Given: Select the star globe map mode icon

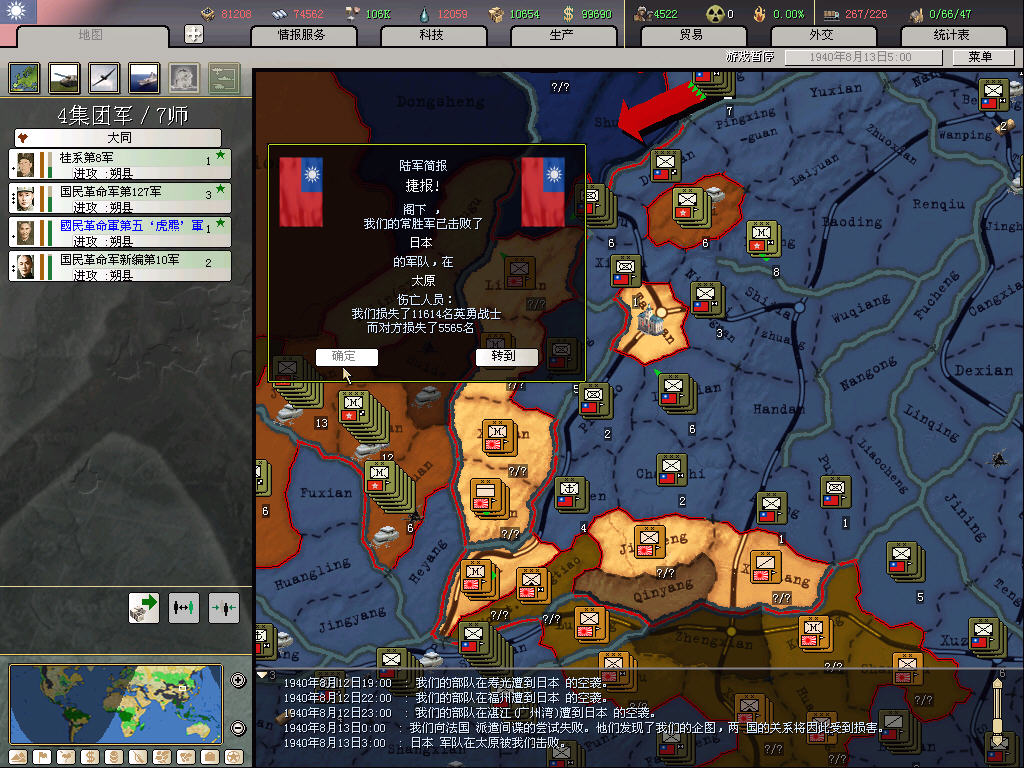Looking at the screenshot, I should (234, 758).
